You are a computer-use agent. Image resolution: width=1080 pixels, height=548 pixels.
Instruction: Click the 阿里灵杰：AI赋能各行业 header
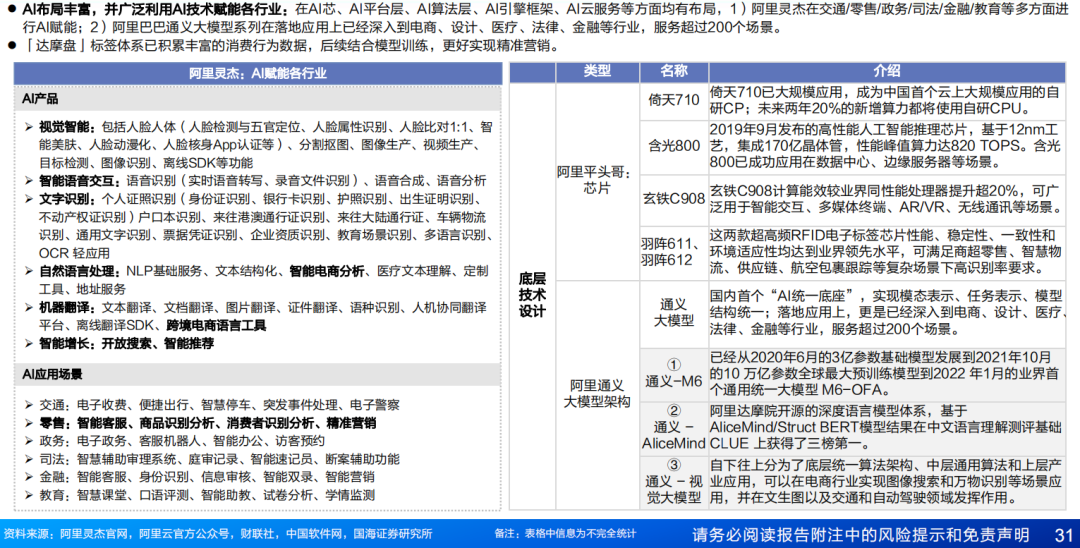point(258,73)
